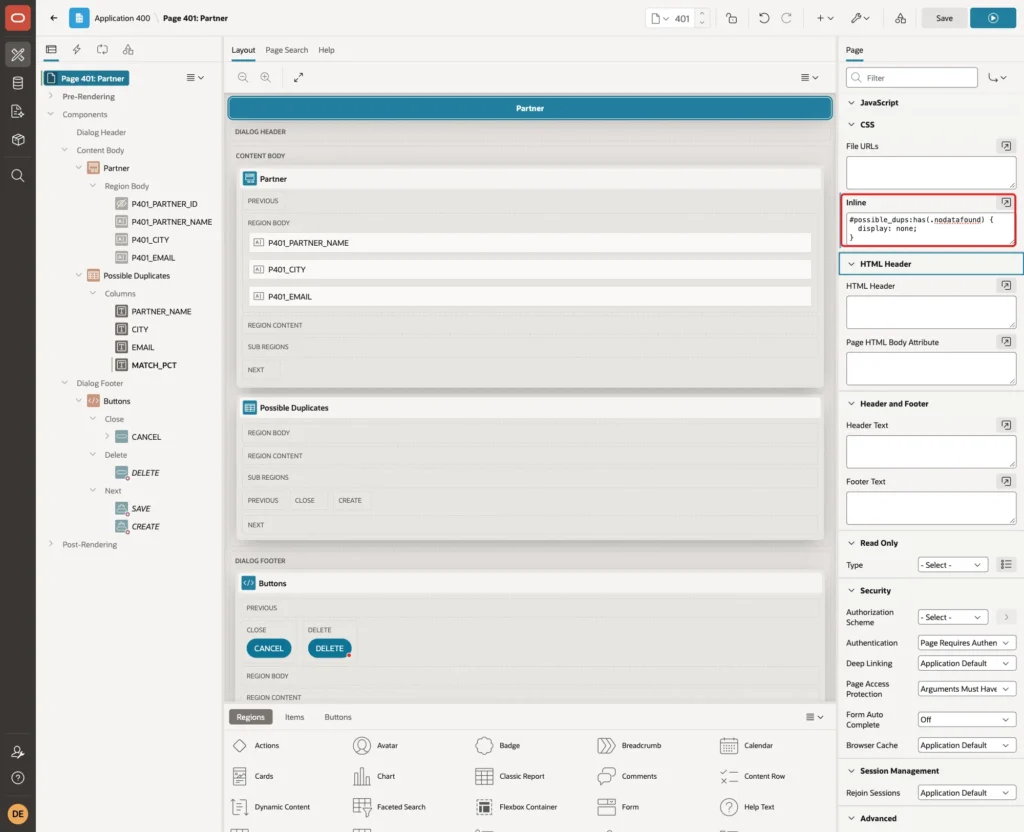The width and height of the screenshot is (1024, 832).
Task: Open the Utilities wrench menu
Action: pyautogui.click(x=860, y=18)
